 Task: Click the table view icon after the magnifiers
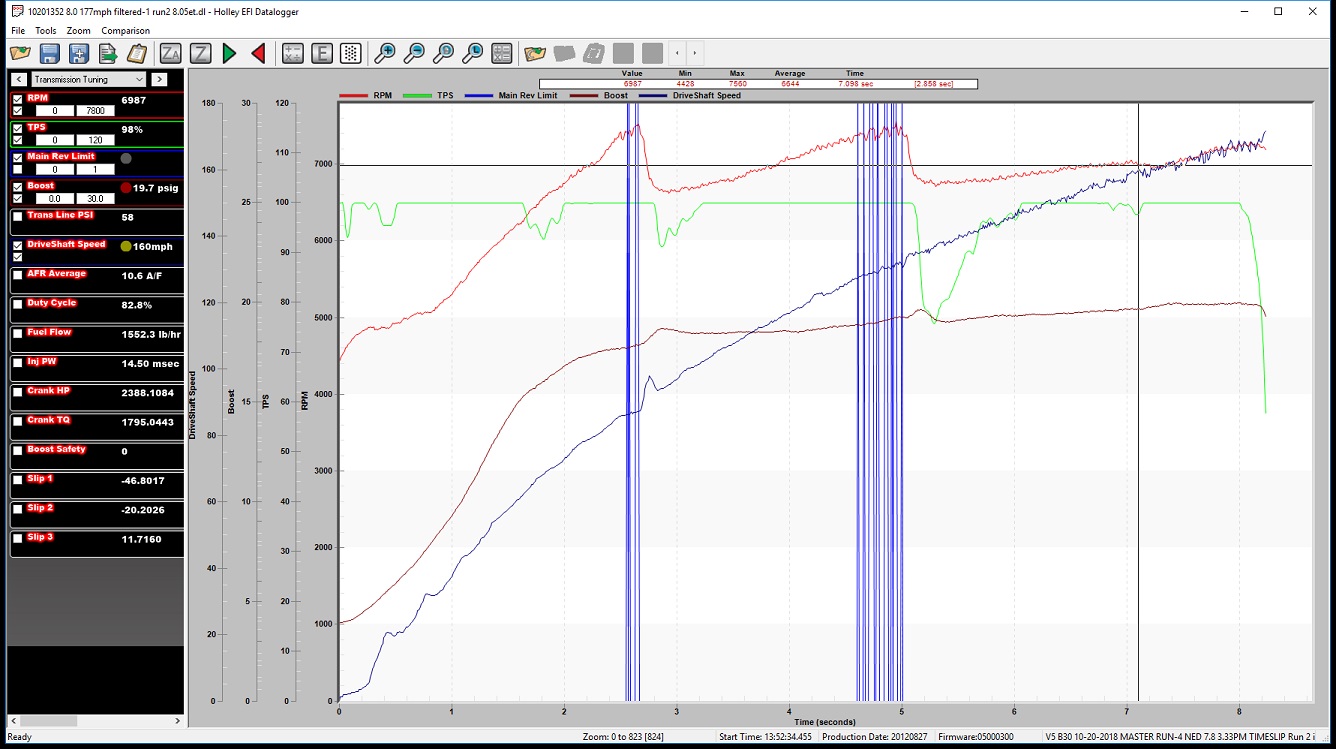[502, 53]
